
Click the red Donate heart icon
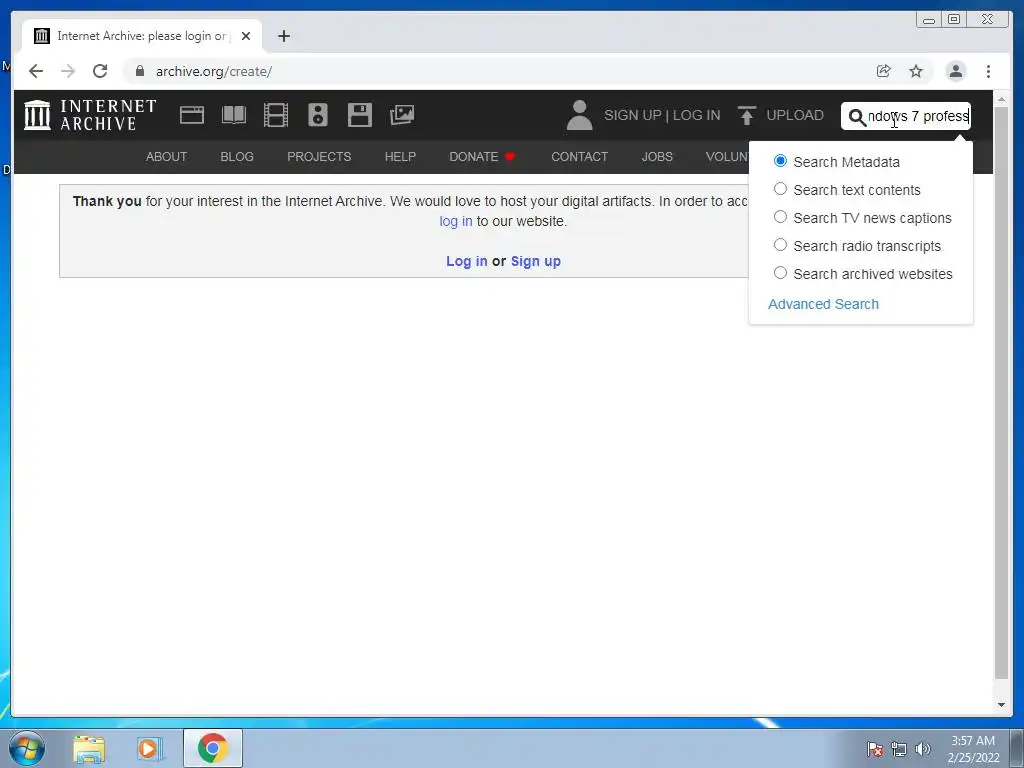[510, 157]
